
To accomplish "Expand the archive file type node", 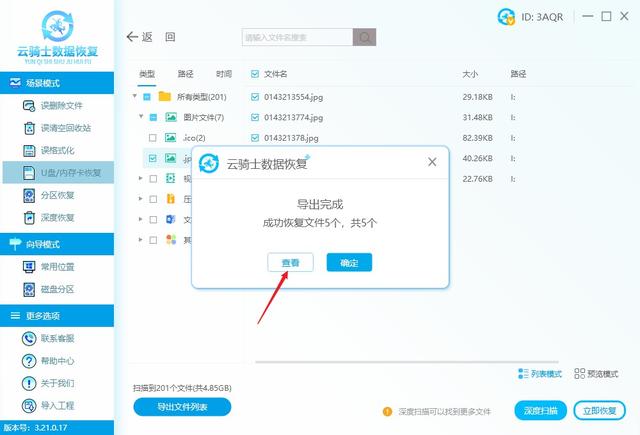I will [x=140, y=199].
